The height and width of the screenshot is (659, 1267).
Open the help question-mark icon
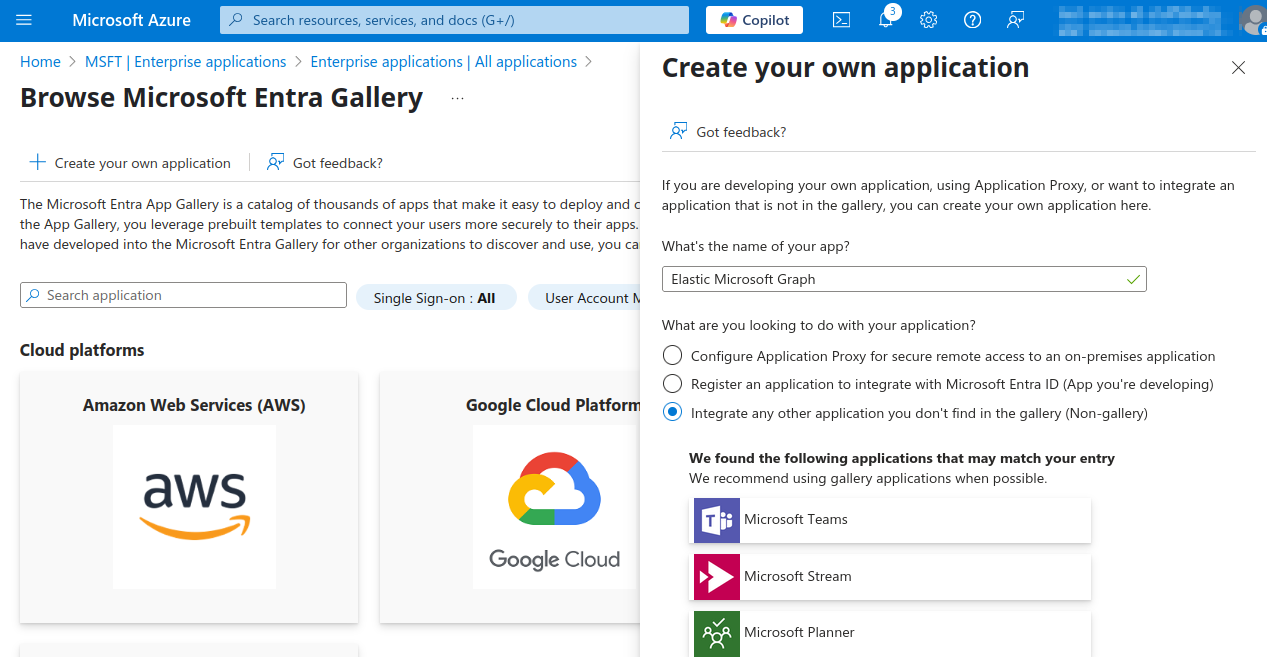click(x=972, y=19)
